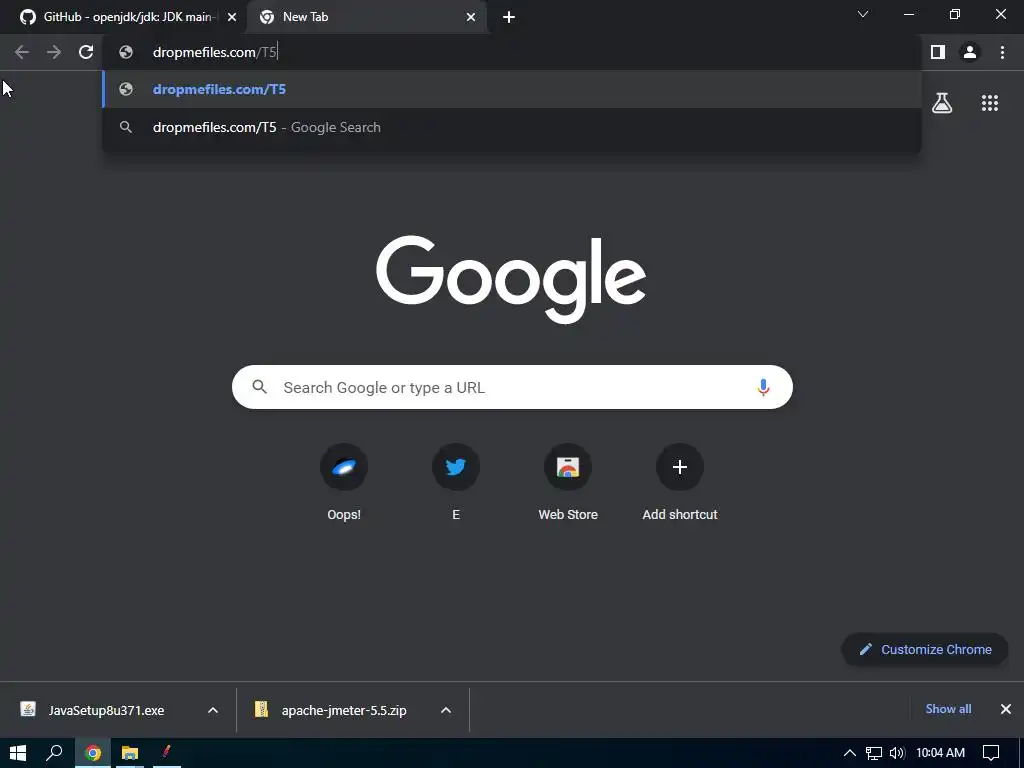Close the downloads bar

1006,709
